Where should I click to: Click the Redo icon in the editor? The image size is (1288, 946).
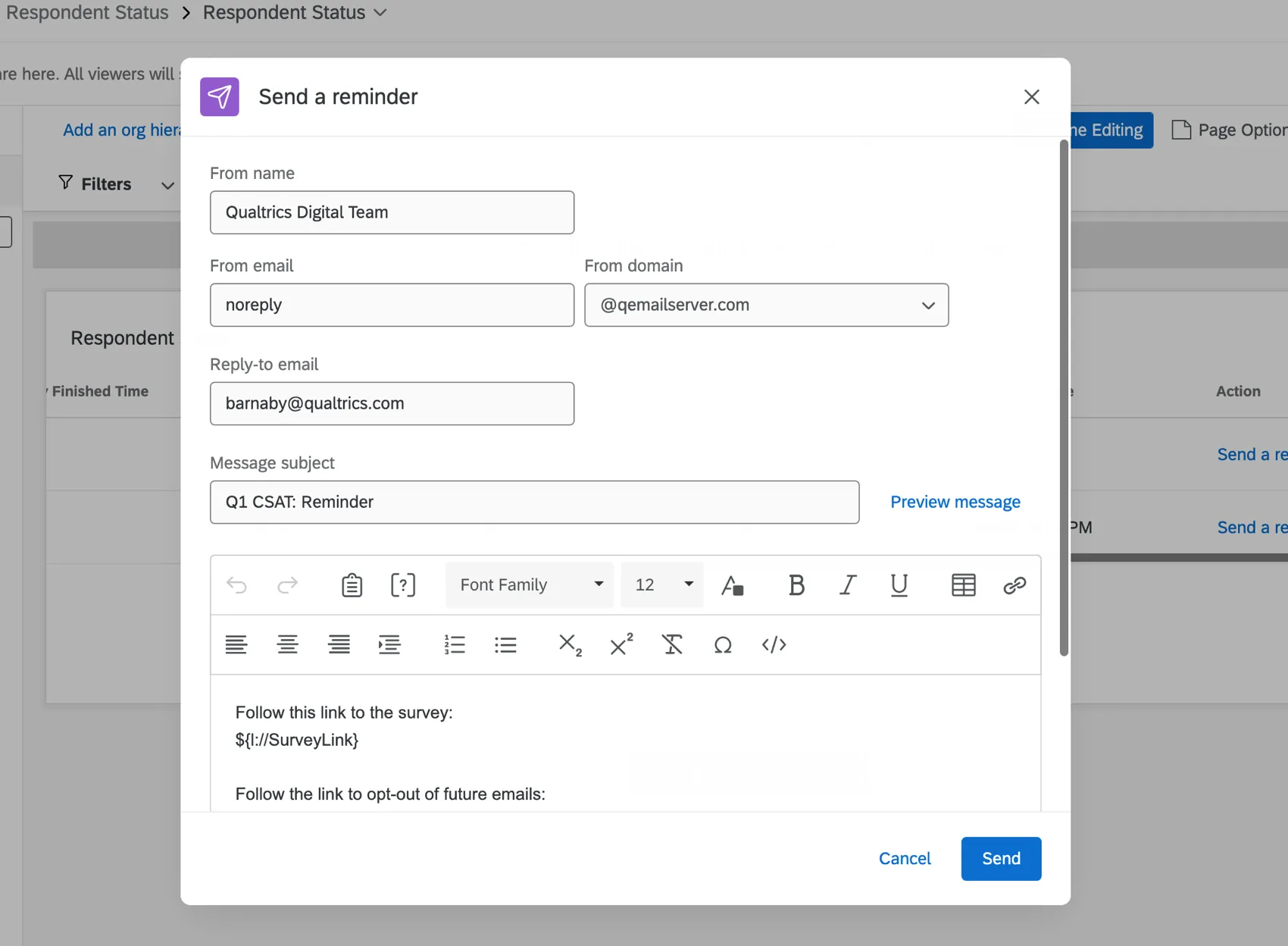click(x=287, y=584)
